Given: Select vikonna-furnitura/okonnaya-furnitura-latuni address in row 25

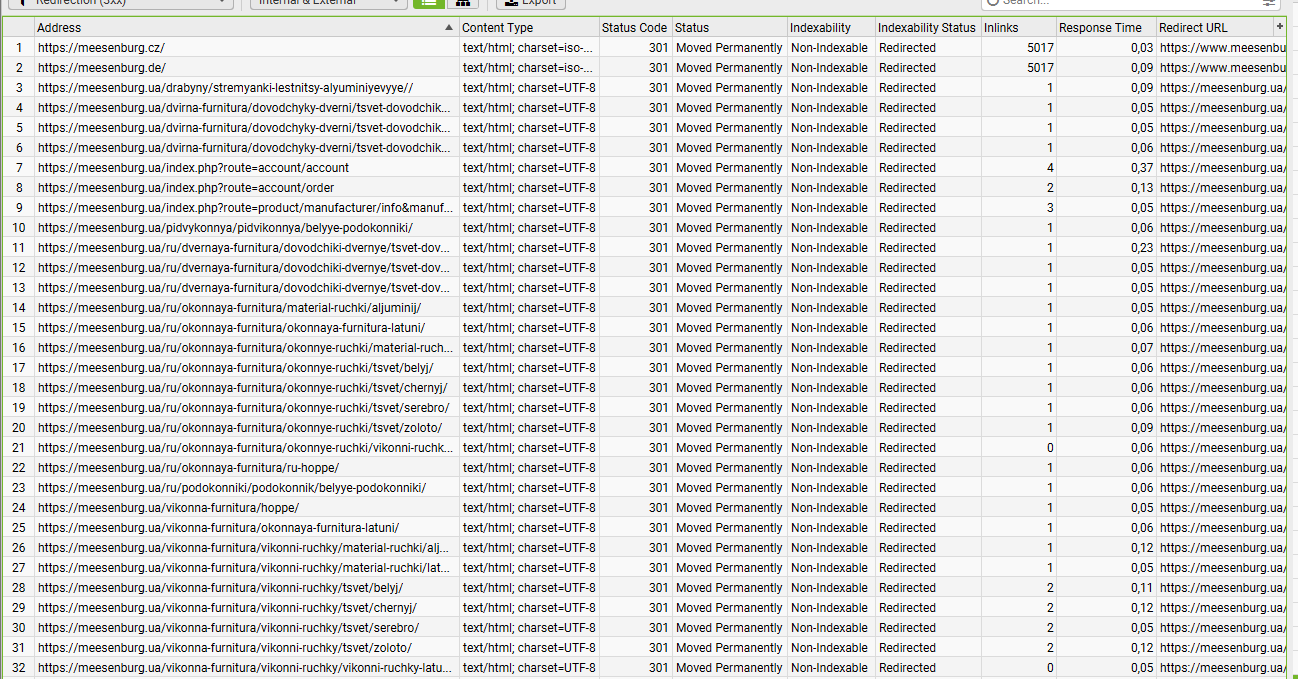Looking at the screenshot, I should click(218, 528).
